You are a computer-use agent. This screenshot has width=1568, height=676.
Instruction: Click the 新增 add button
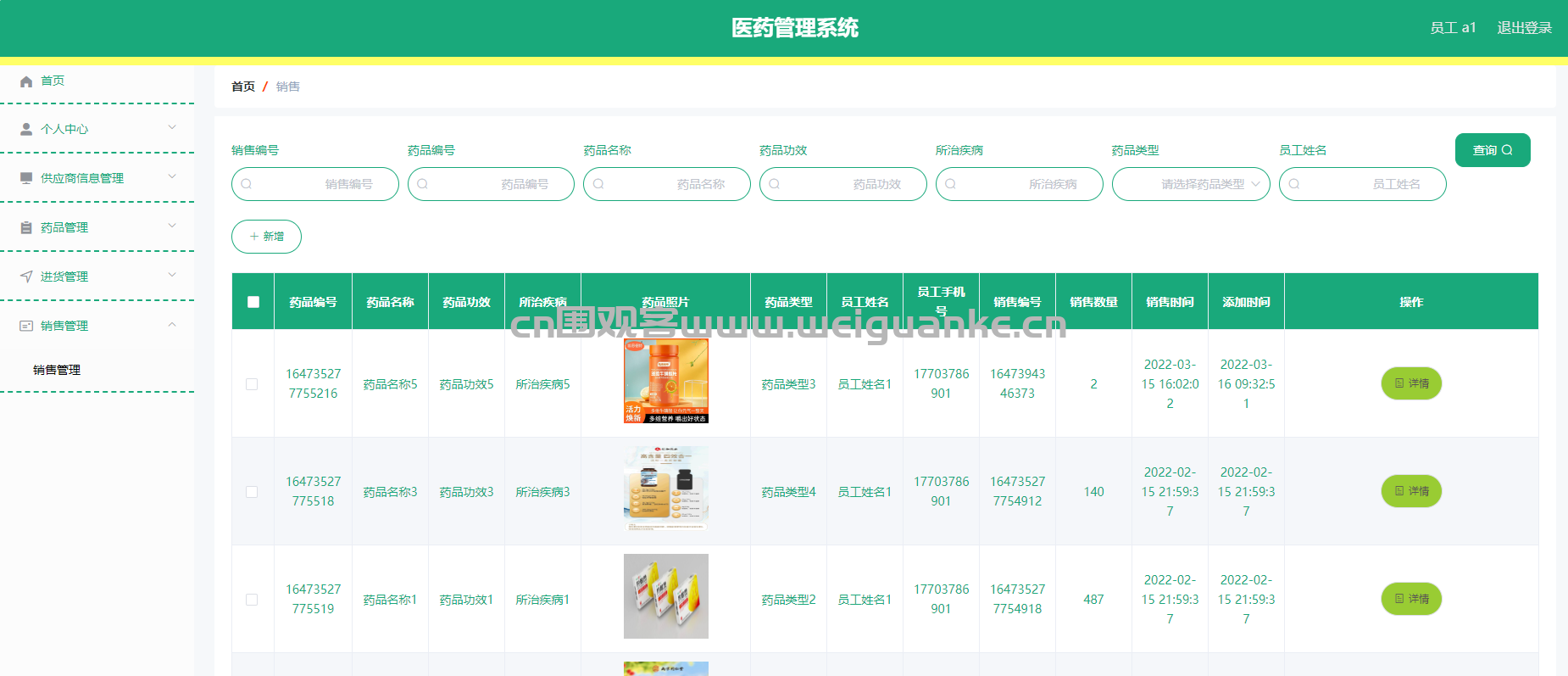click(x=266, y=237)
